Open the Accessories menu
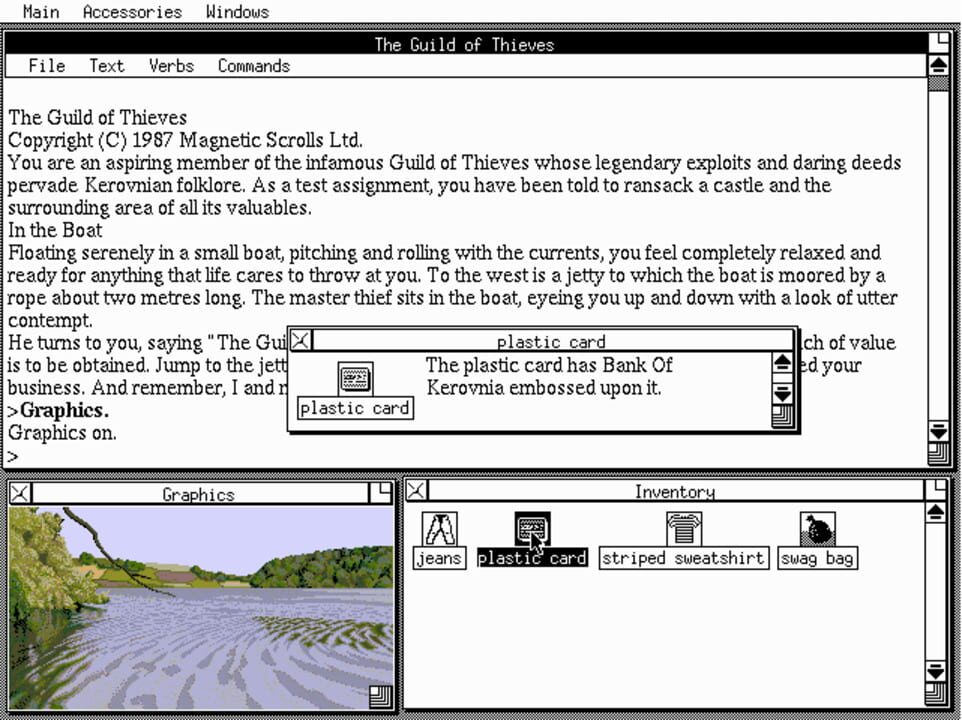962x720 pixels. [132, 11]
